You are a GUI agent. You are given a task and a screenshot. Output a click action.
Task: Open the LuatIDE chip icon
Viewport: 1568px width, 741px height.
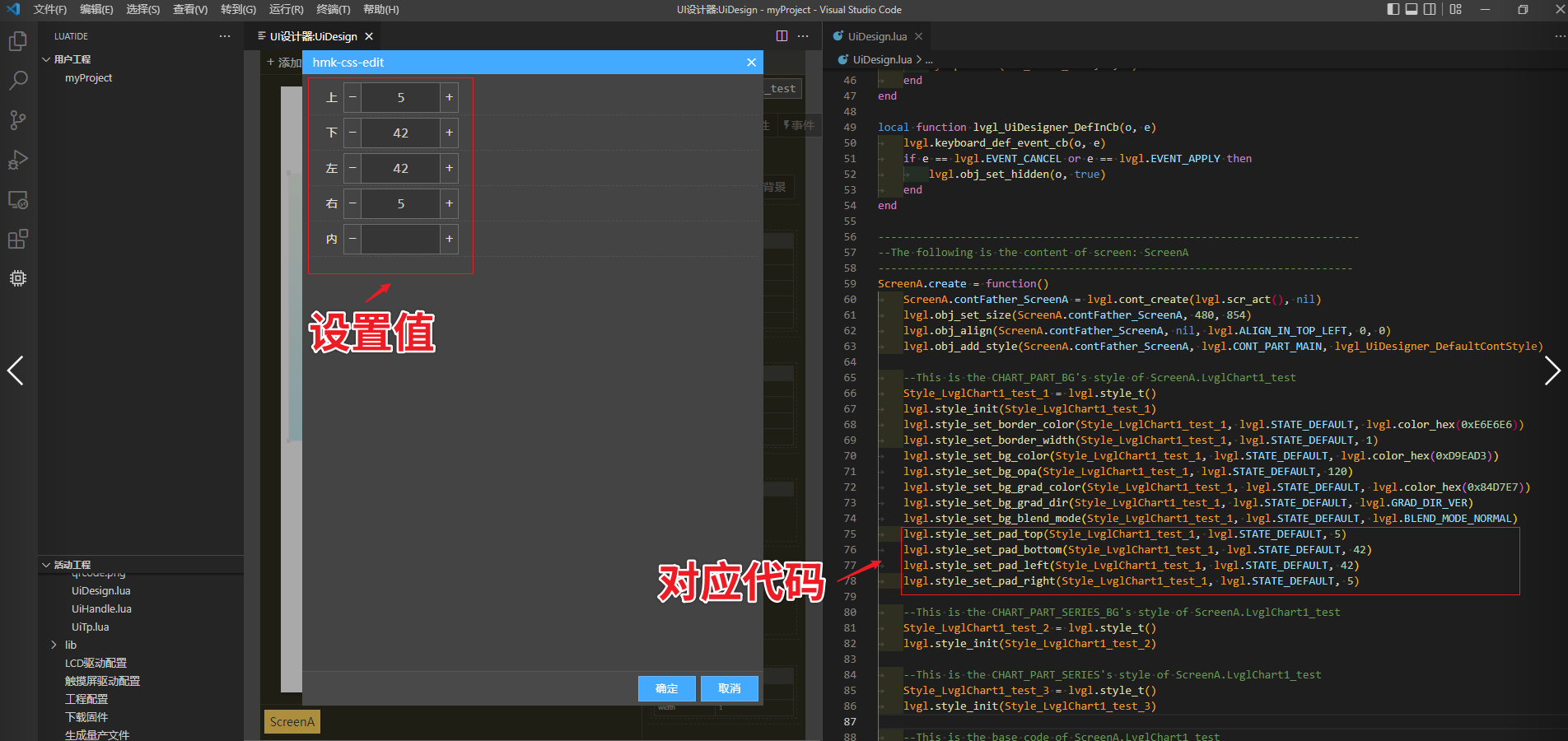click(18, 278)
